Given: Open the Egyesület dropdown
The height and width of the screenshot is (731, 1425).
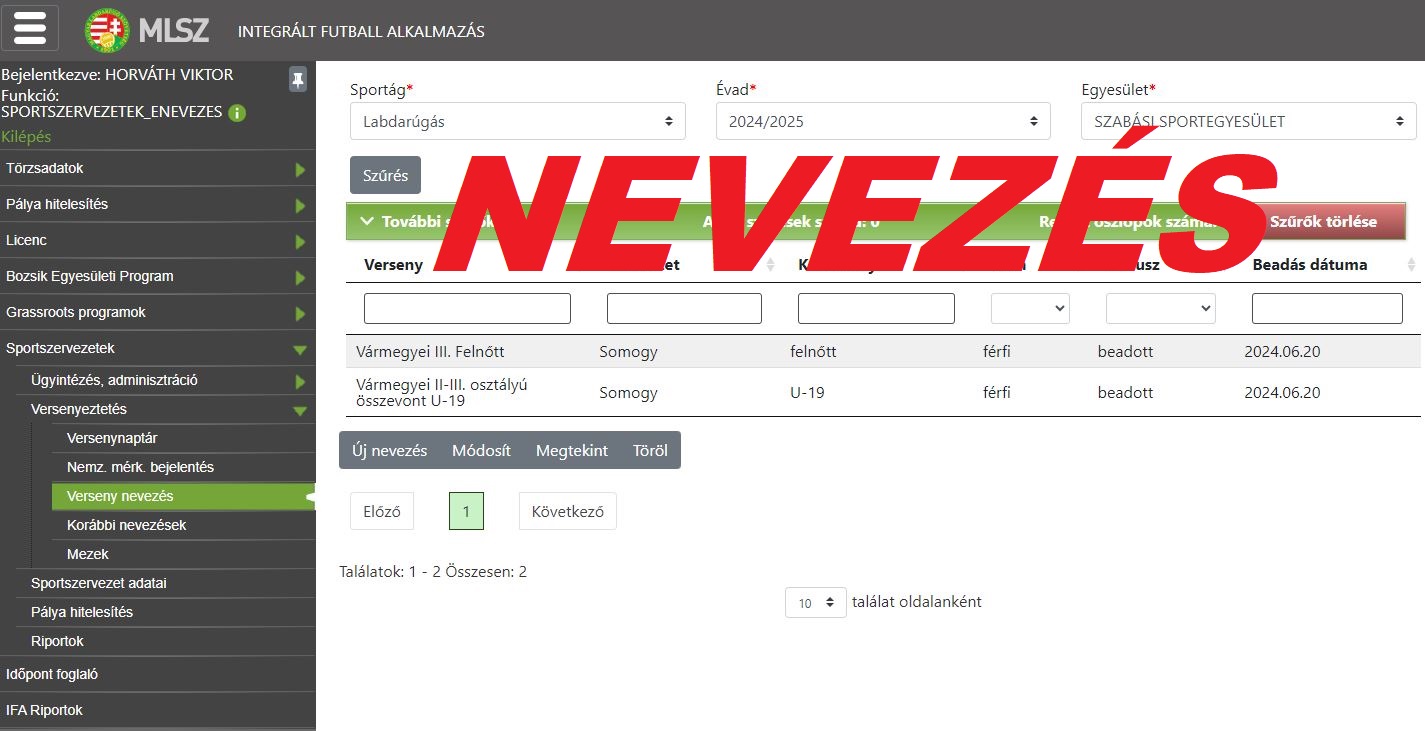Looking at the screenshot, I should pyautogui.click(x=1248, y=121).
